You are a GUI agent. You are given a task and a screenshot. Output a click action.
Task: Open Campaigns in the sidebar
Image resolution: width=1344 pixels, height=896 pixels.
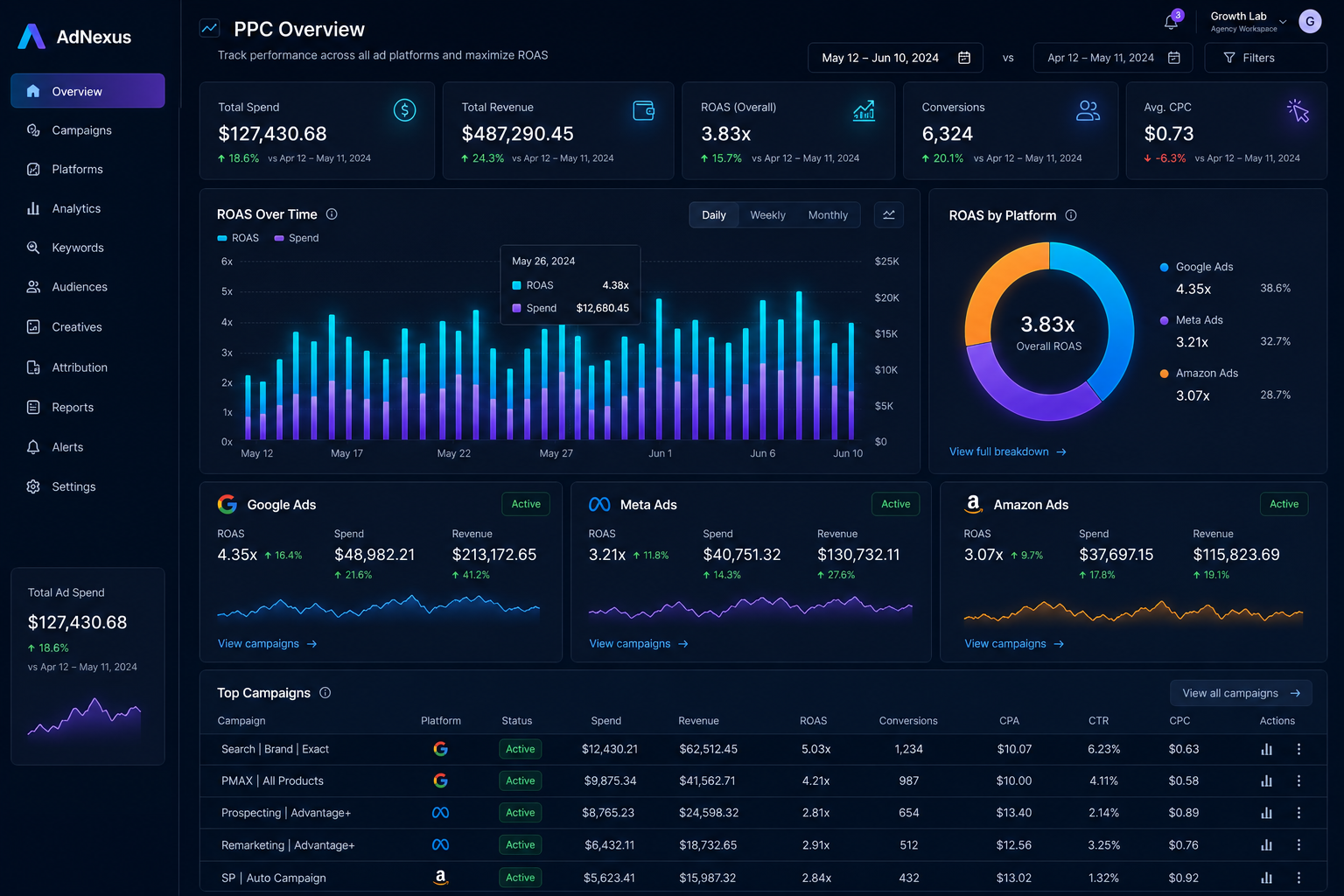pos(87,130)
